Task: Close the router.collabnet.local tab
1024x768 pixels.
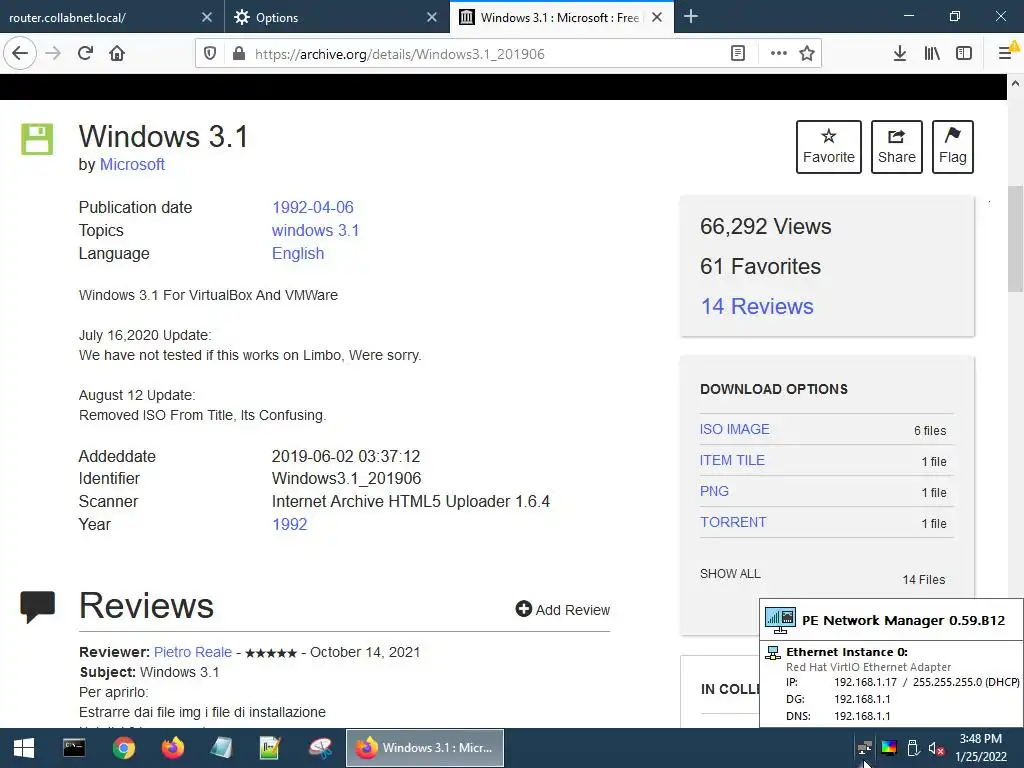Action: coord(206,18)
